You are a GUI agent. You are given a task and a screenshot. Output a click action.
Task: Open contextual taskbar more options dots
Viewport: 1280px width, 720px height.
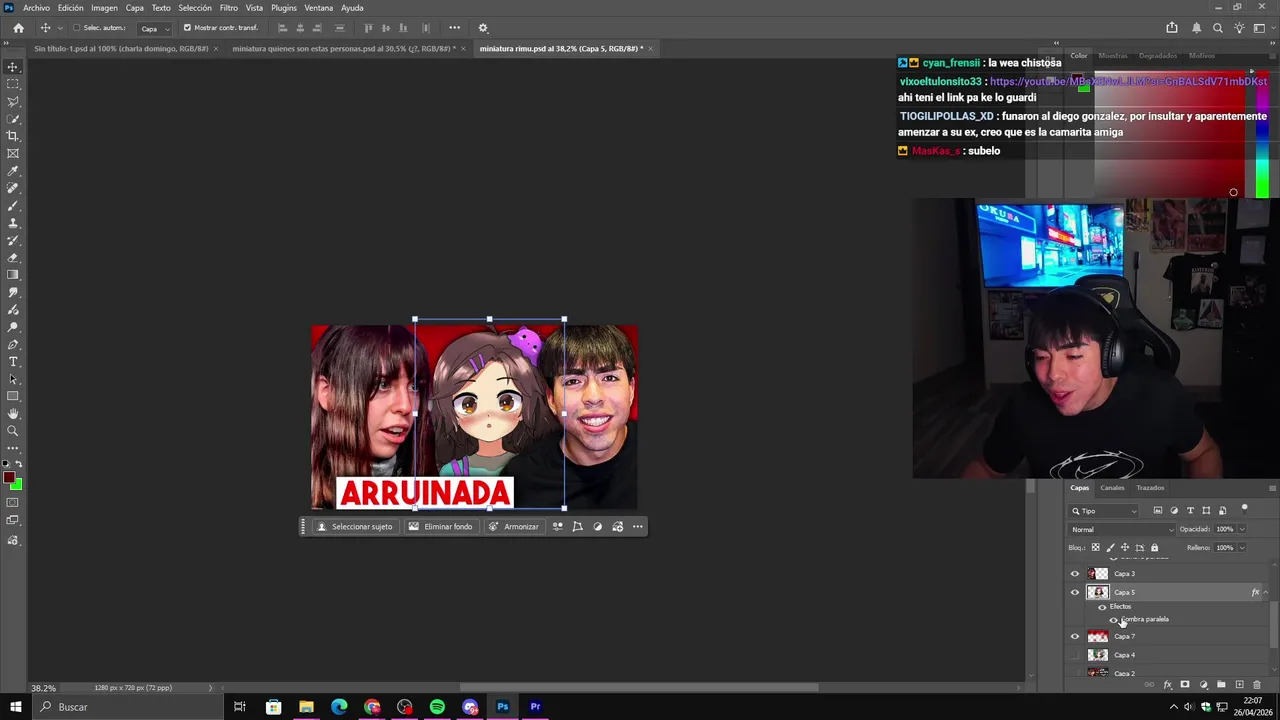coord(637,527)
